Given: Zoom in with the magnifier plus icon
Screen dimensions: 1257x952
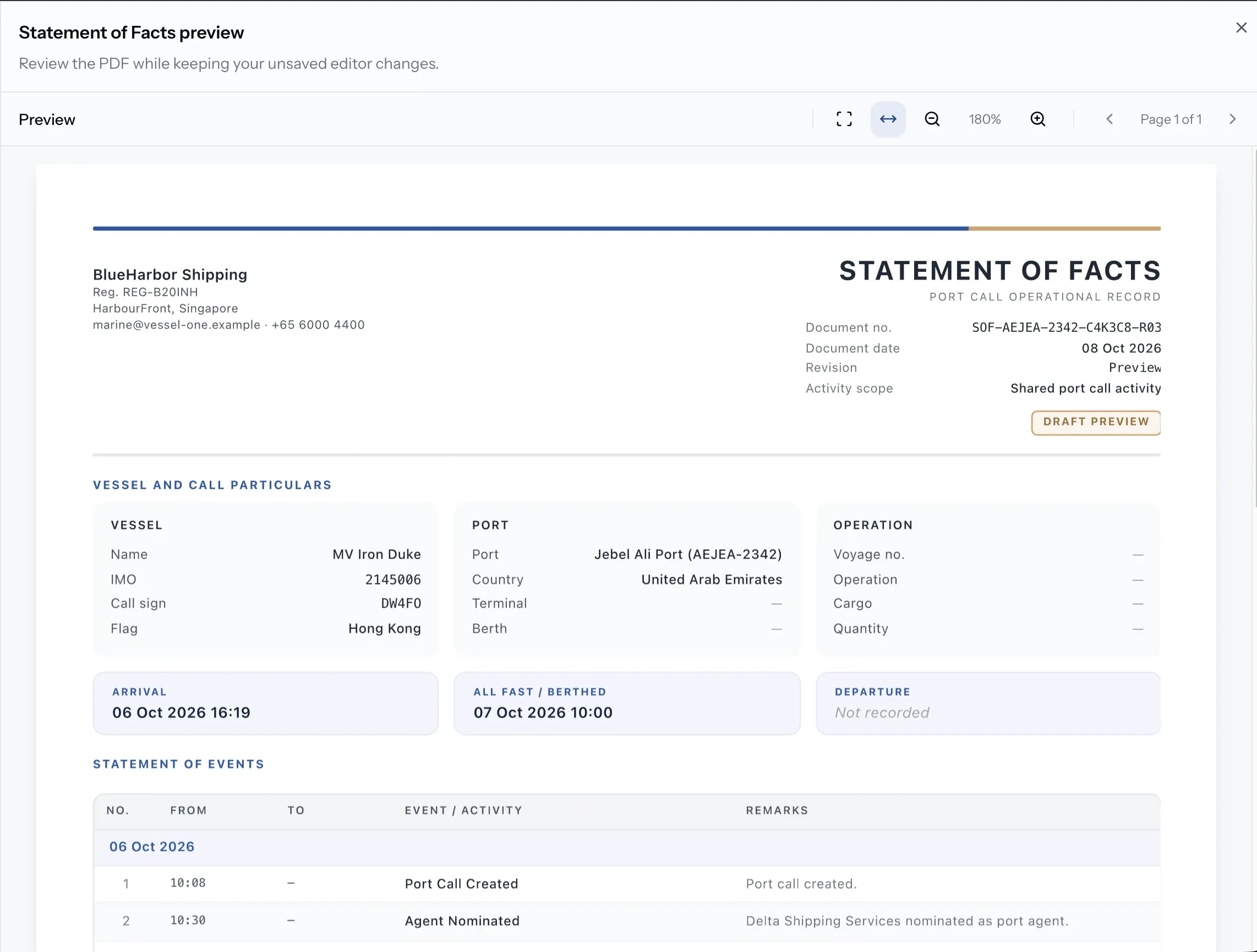Looking at the screenshot, I should (1037, 119).
